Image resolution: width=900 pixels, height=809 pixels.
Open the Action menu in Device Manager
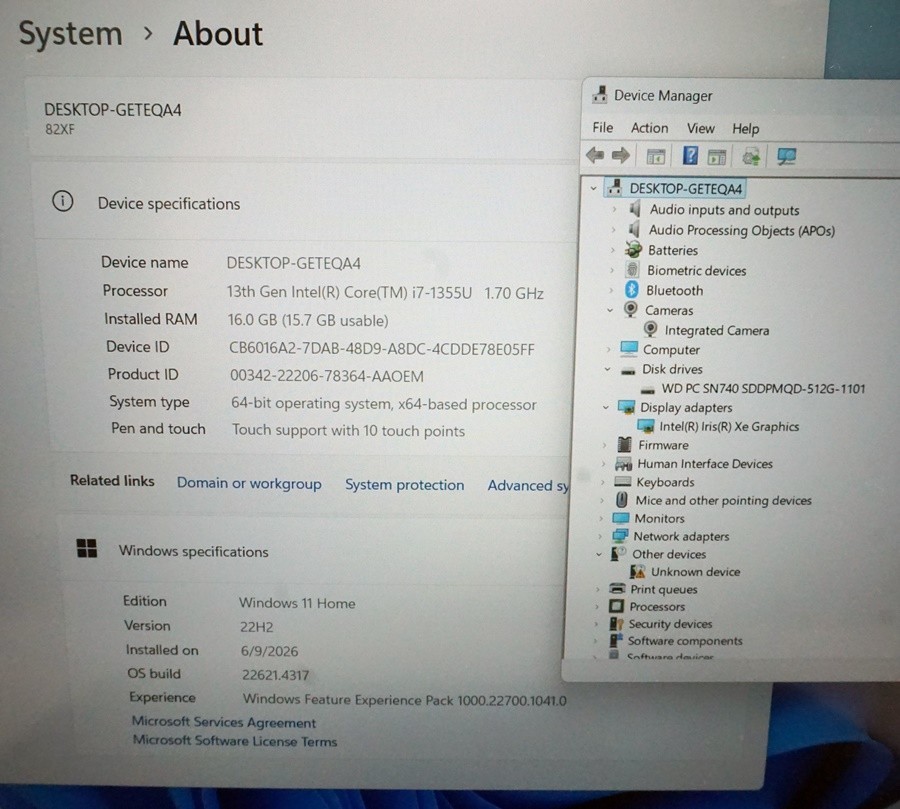[650, 128]
